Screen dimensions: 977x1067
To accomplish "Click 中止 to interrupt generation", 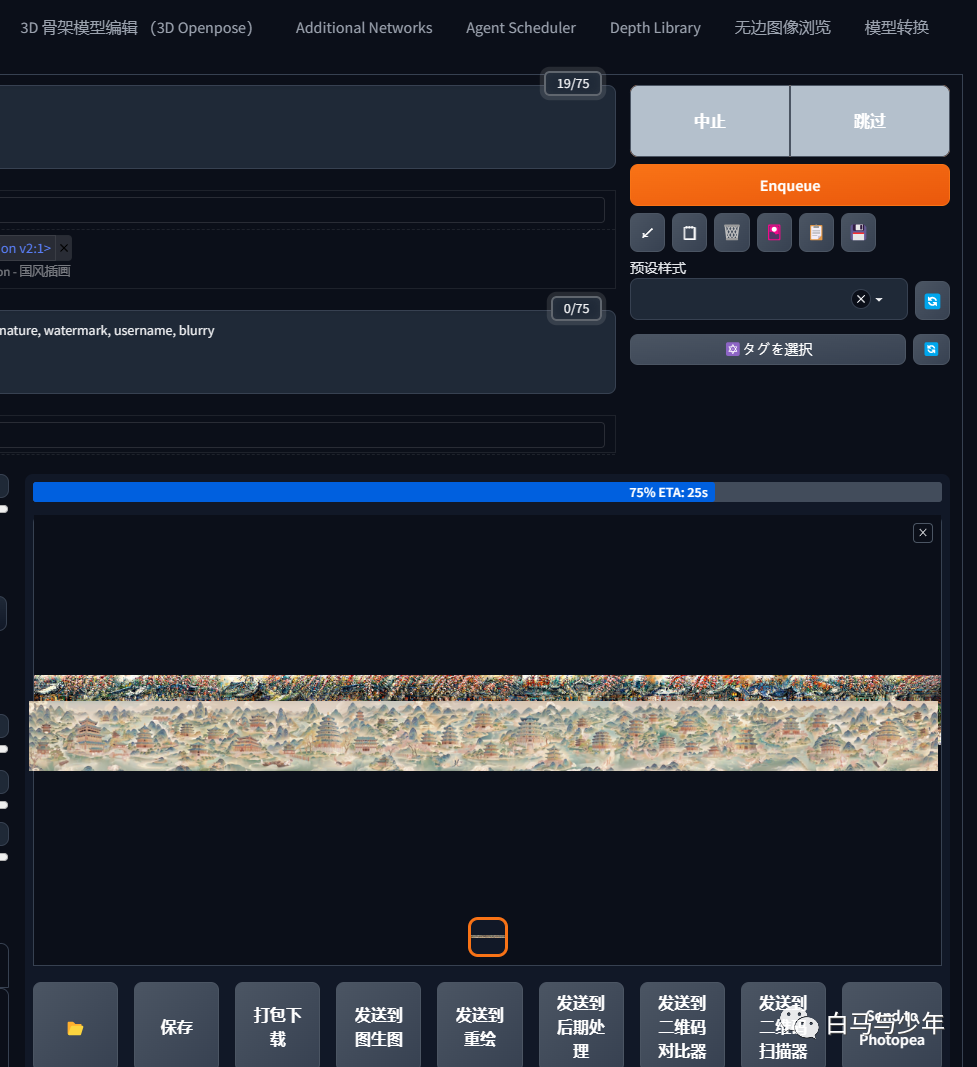I will (710, 121).
